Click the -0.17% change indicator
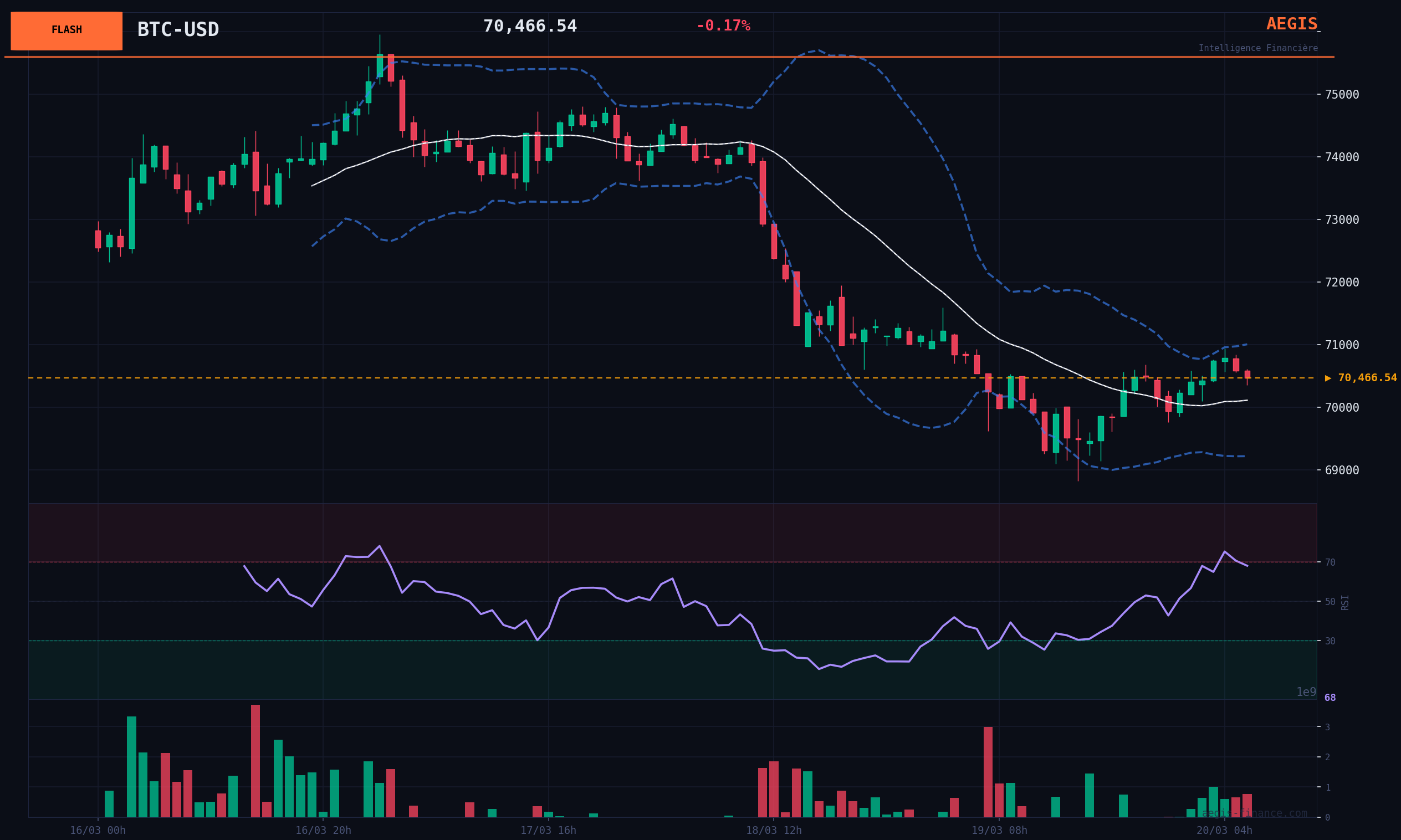 pos(722,26)
